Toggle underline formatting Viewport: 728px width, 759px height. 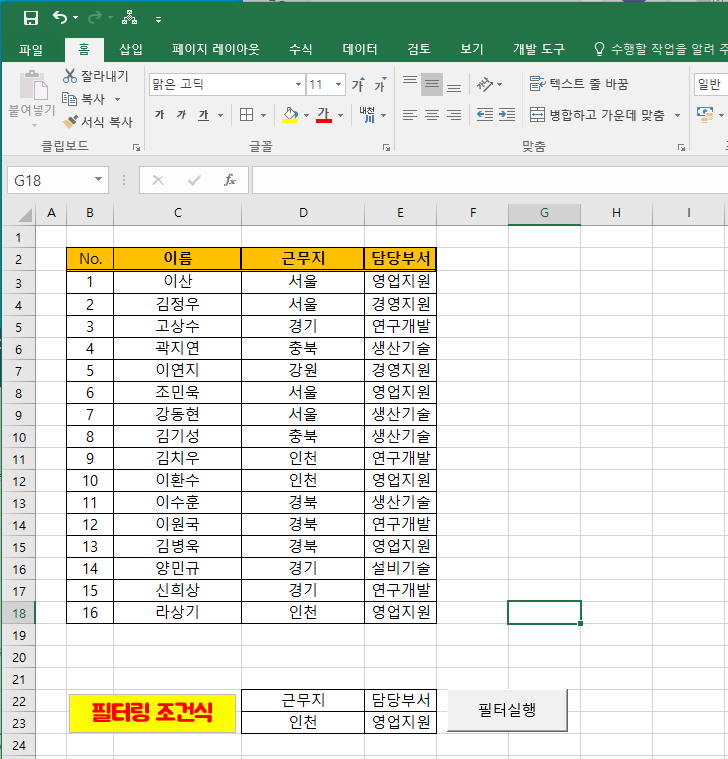coord(204,115)
